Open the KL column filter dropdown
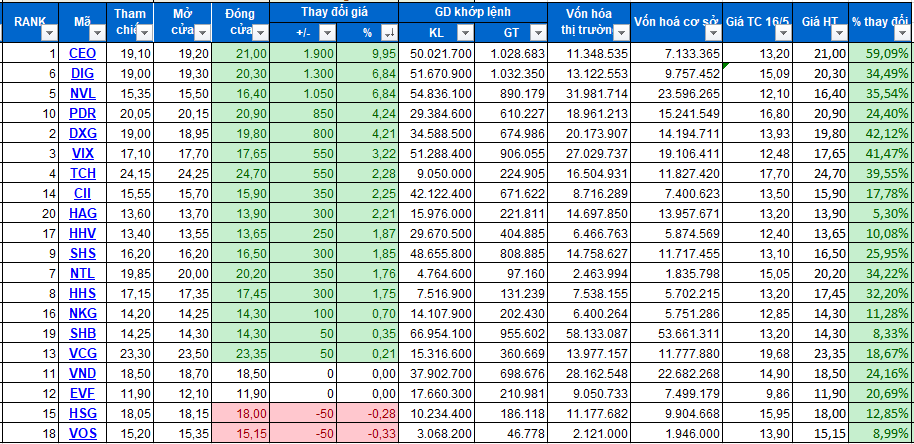The width and height of the screenshot is (914, 444). [x=465, y=34]
